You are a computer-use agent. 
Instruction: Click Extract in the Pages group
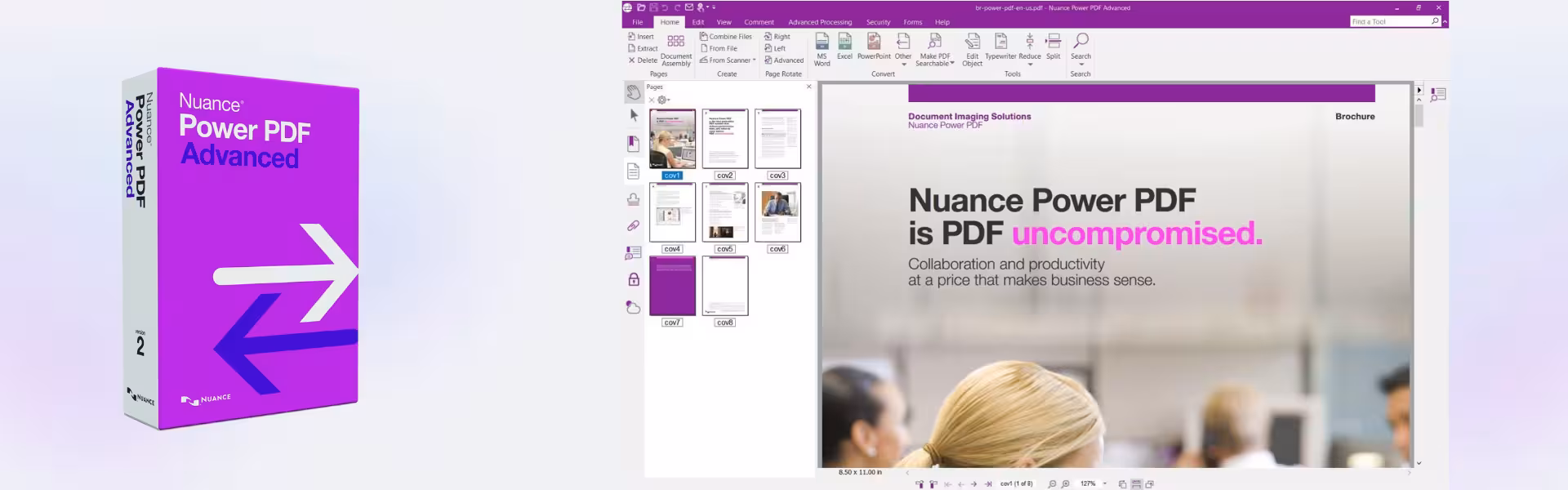click(x=643, y=48)
